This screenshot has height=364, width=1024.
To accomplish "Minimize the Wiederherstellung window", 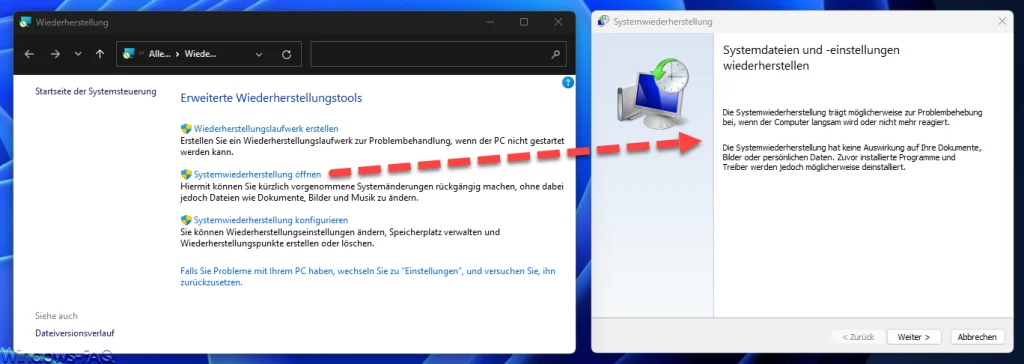I will 491,22.
